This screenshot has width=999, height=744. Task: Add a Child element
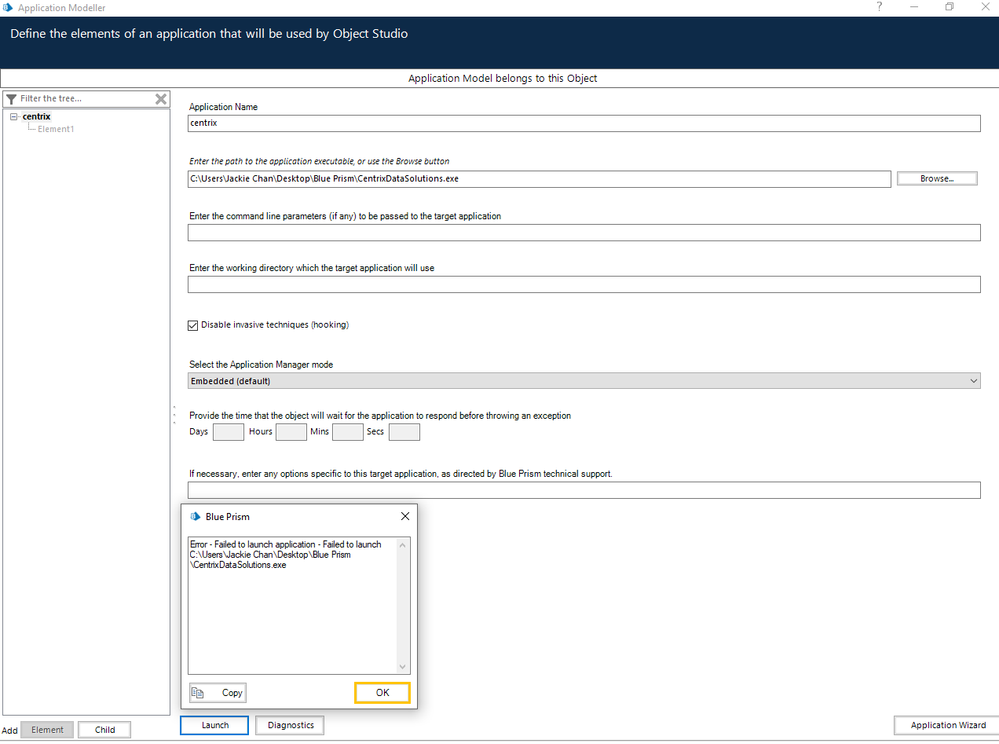pos(105,730)
